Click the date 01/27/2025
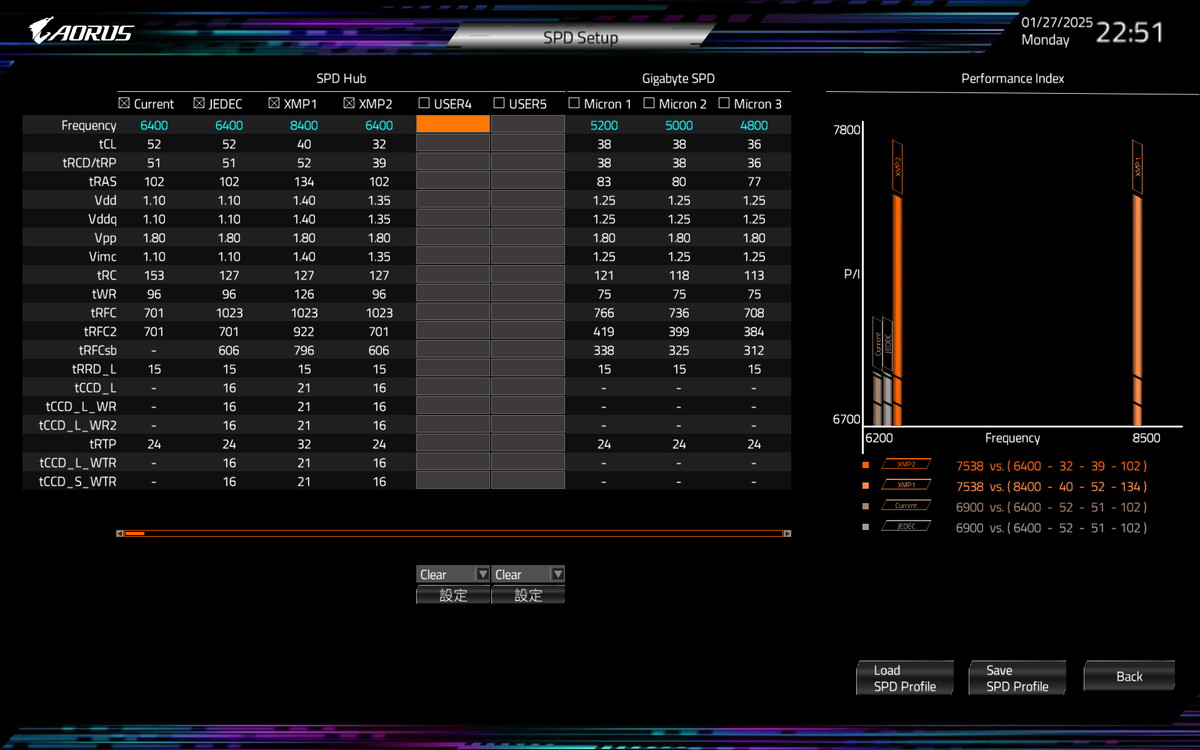The height and width of the screenshot is (750, 1200). [1057, 22]
